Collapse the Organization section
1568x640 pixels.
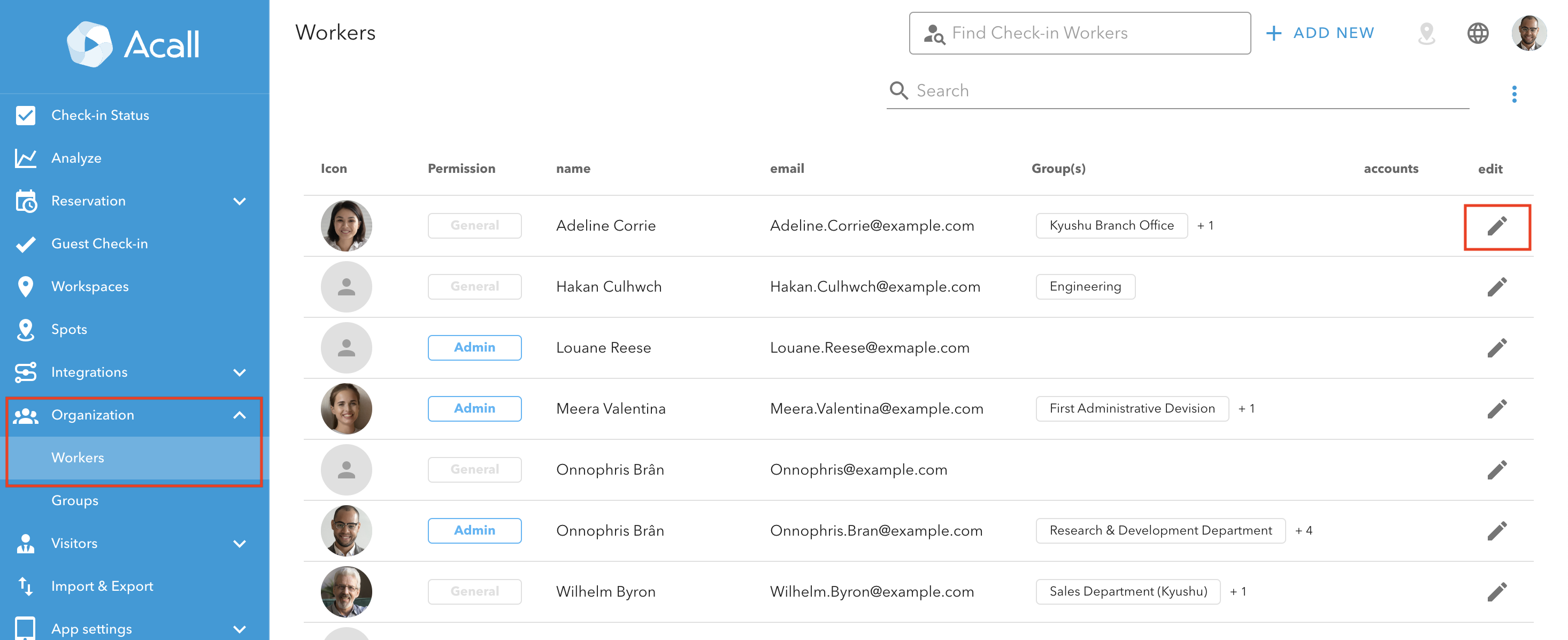(x=239, y=415)
